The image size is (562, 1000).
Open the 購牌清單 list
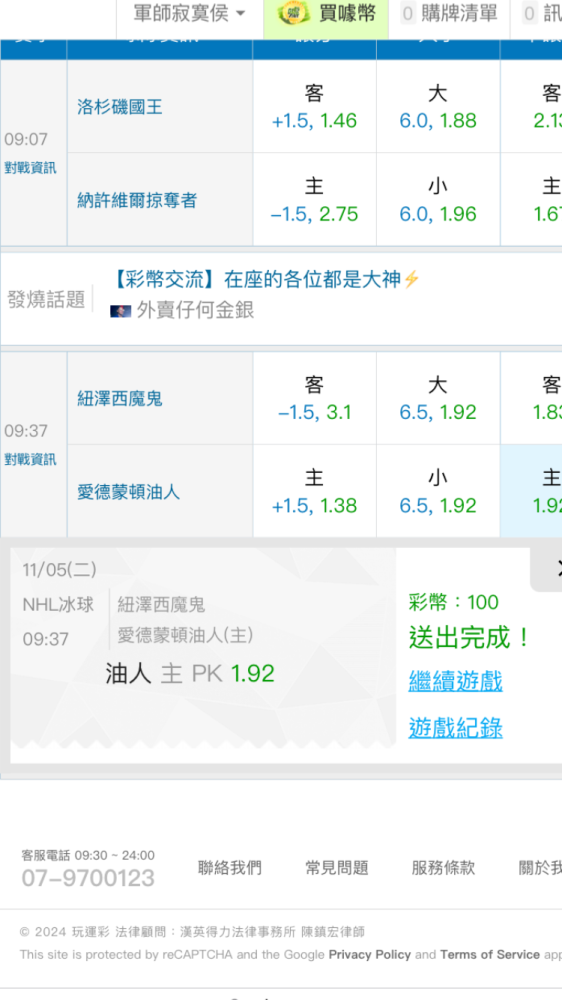(x=450, y=13)
